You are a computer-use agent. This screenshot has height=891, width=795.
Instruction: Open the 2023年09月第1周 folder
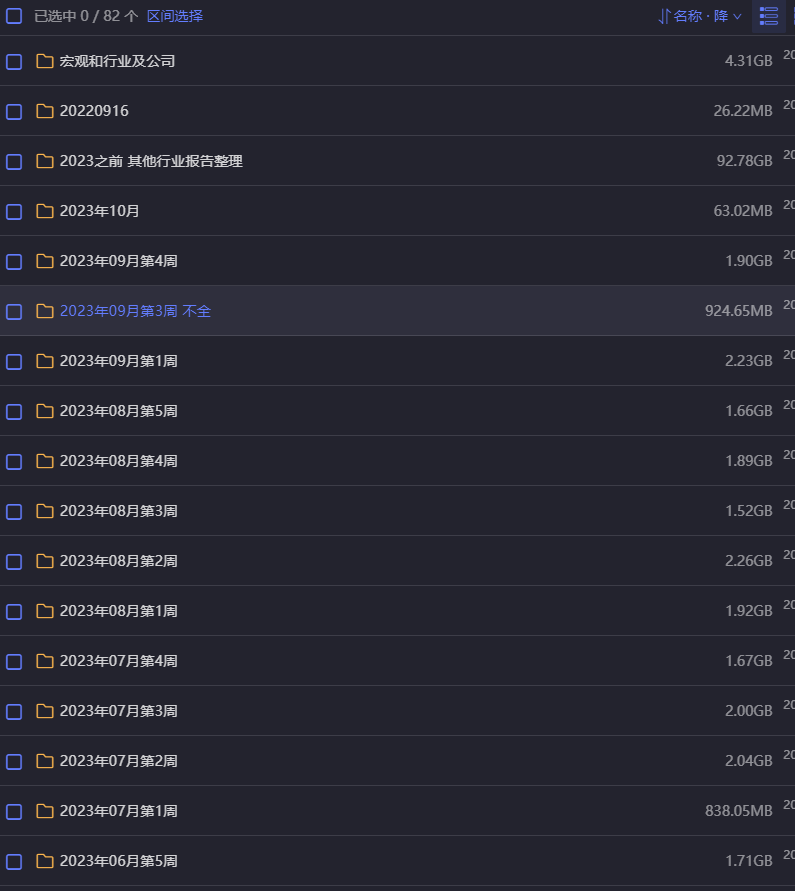tap(118, 361)
